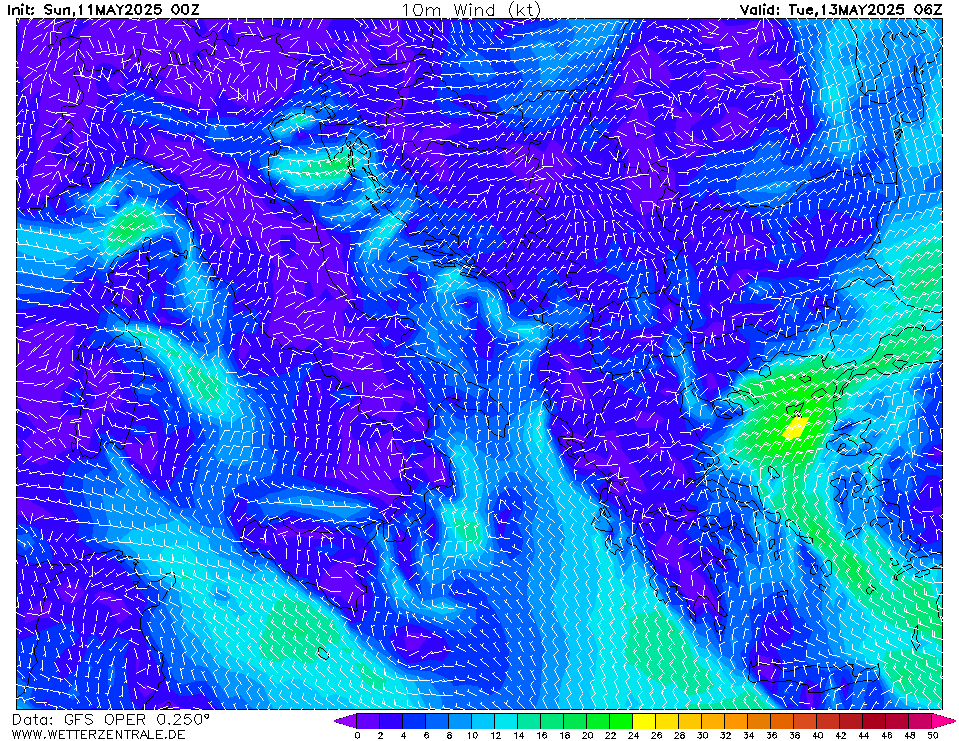
Task: Pick the 16–18 kt green legend swatch
Action: (552, 721)
